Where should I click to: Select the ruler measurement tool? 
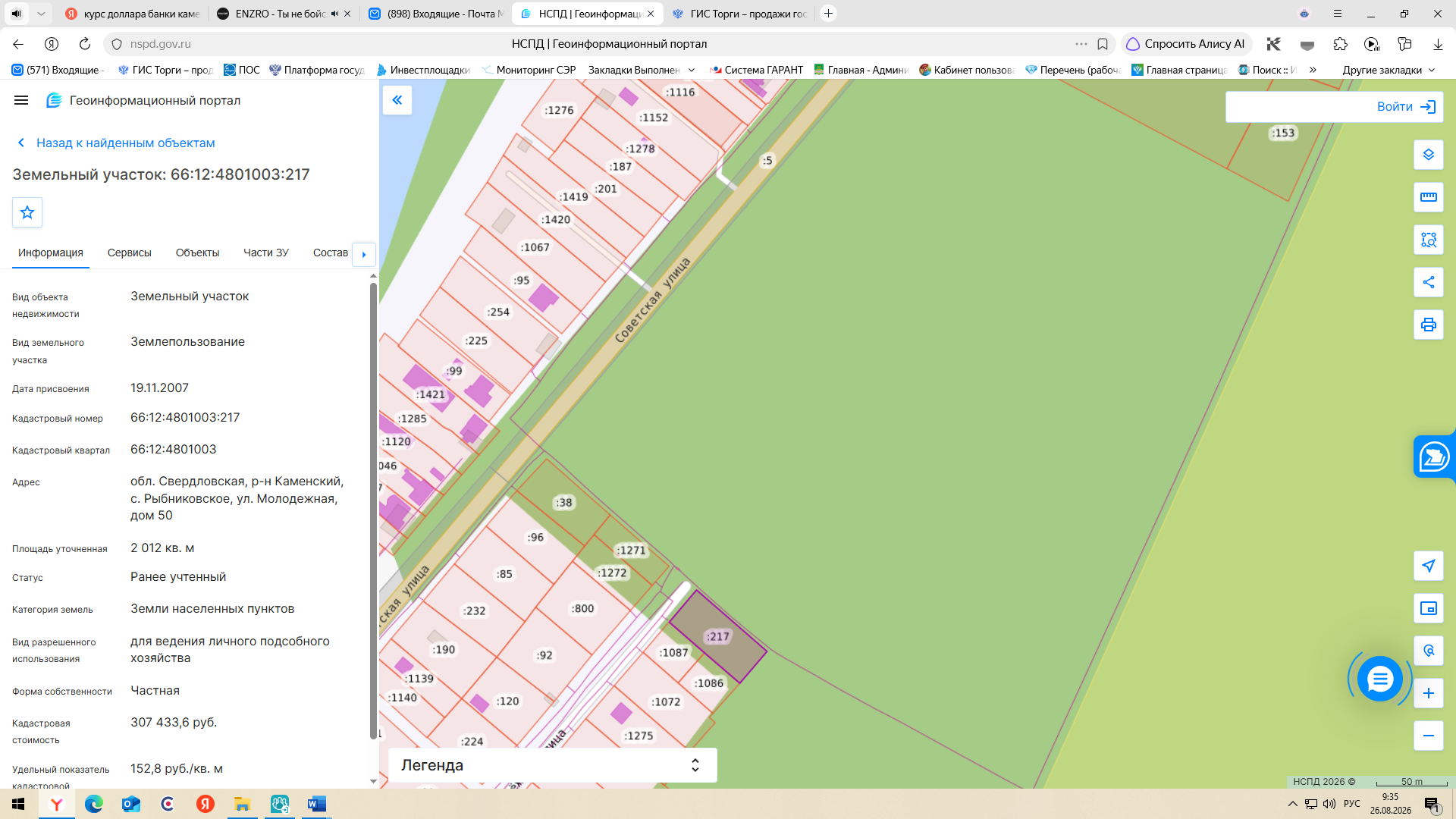(x=1429, y=197)
